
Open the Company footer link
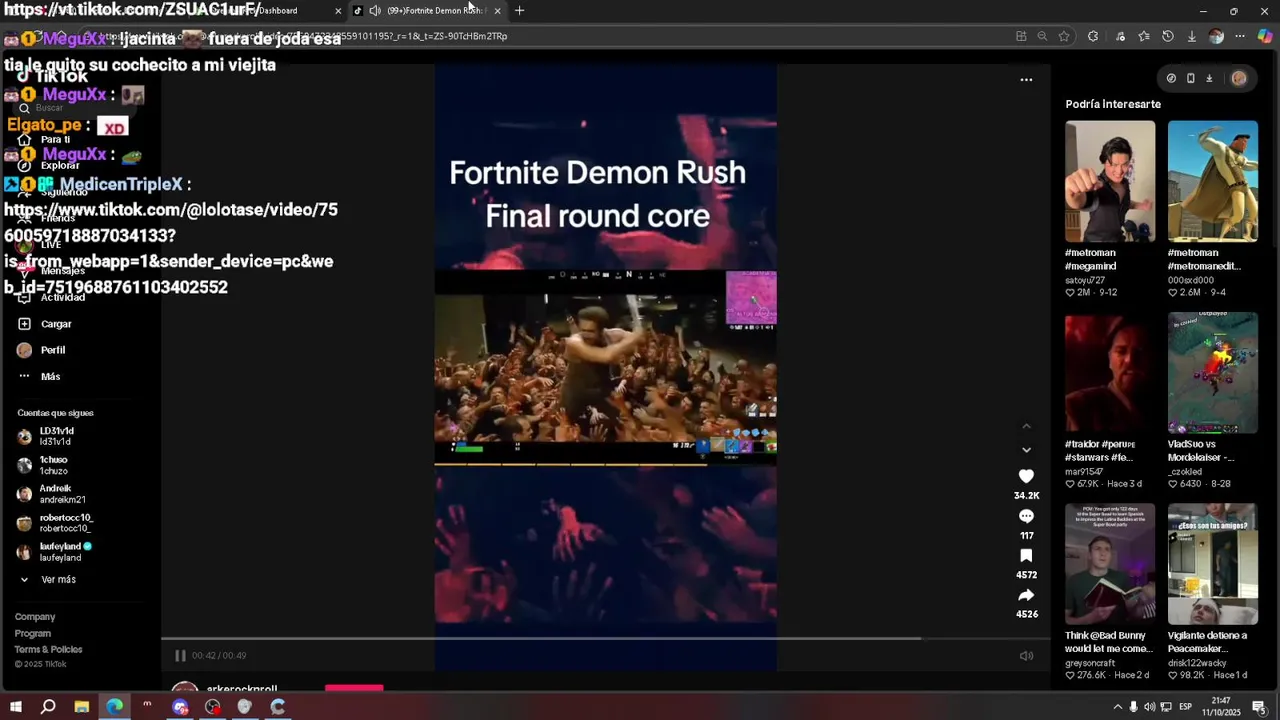(35, 617)
